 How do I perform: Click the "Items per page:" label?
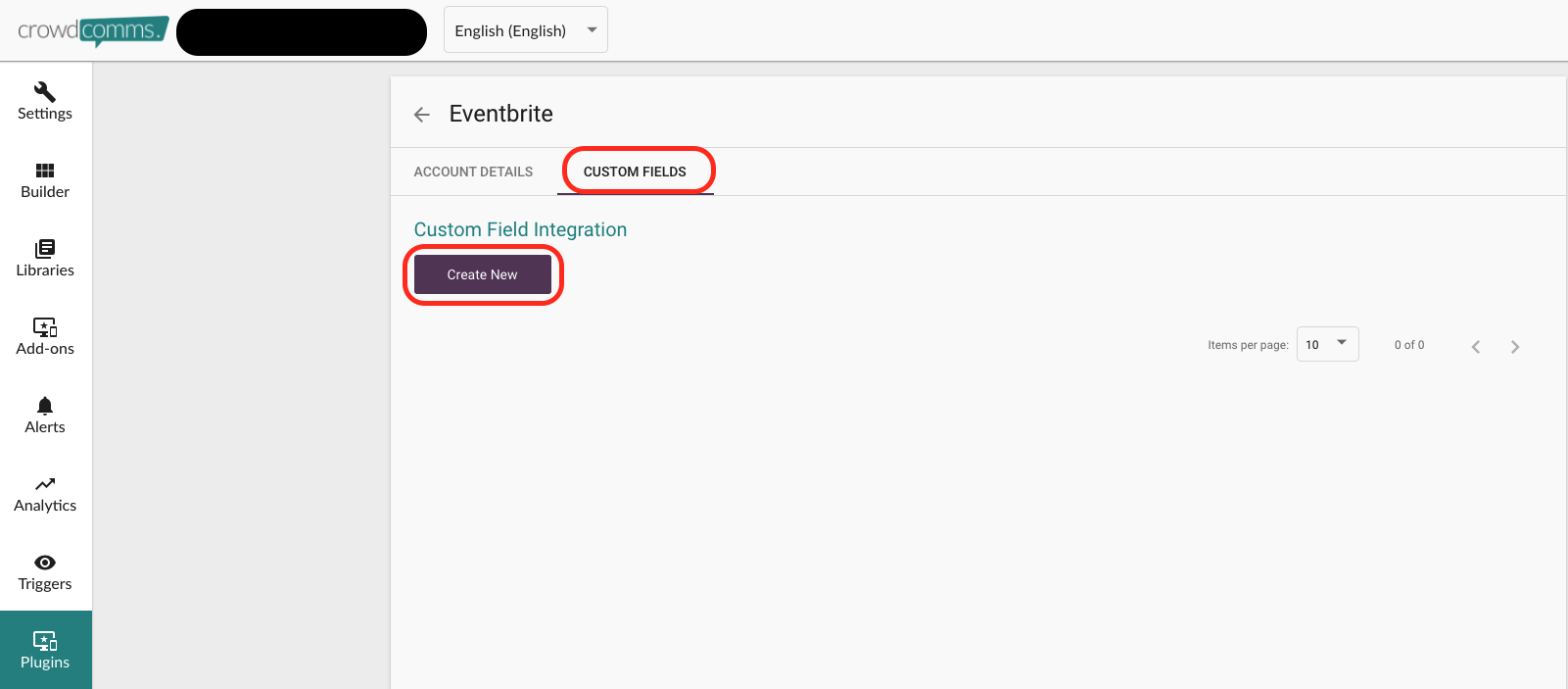pyautogui.click(x=1248, y=345)
